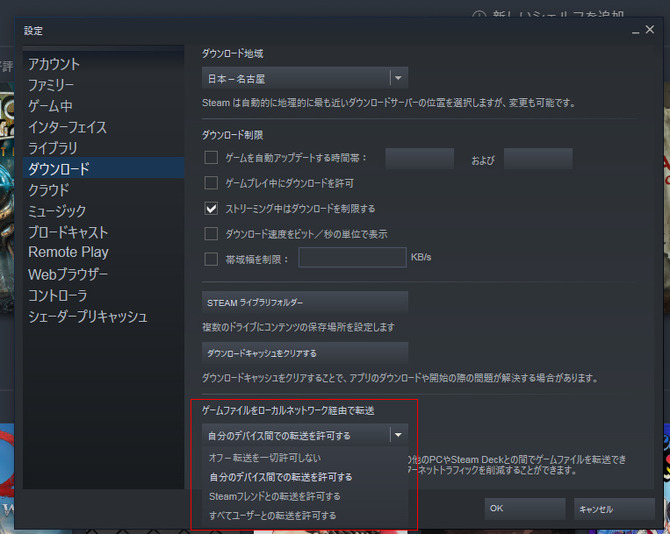Open auto-update start time dropdown

click(x=419, y=159)
